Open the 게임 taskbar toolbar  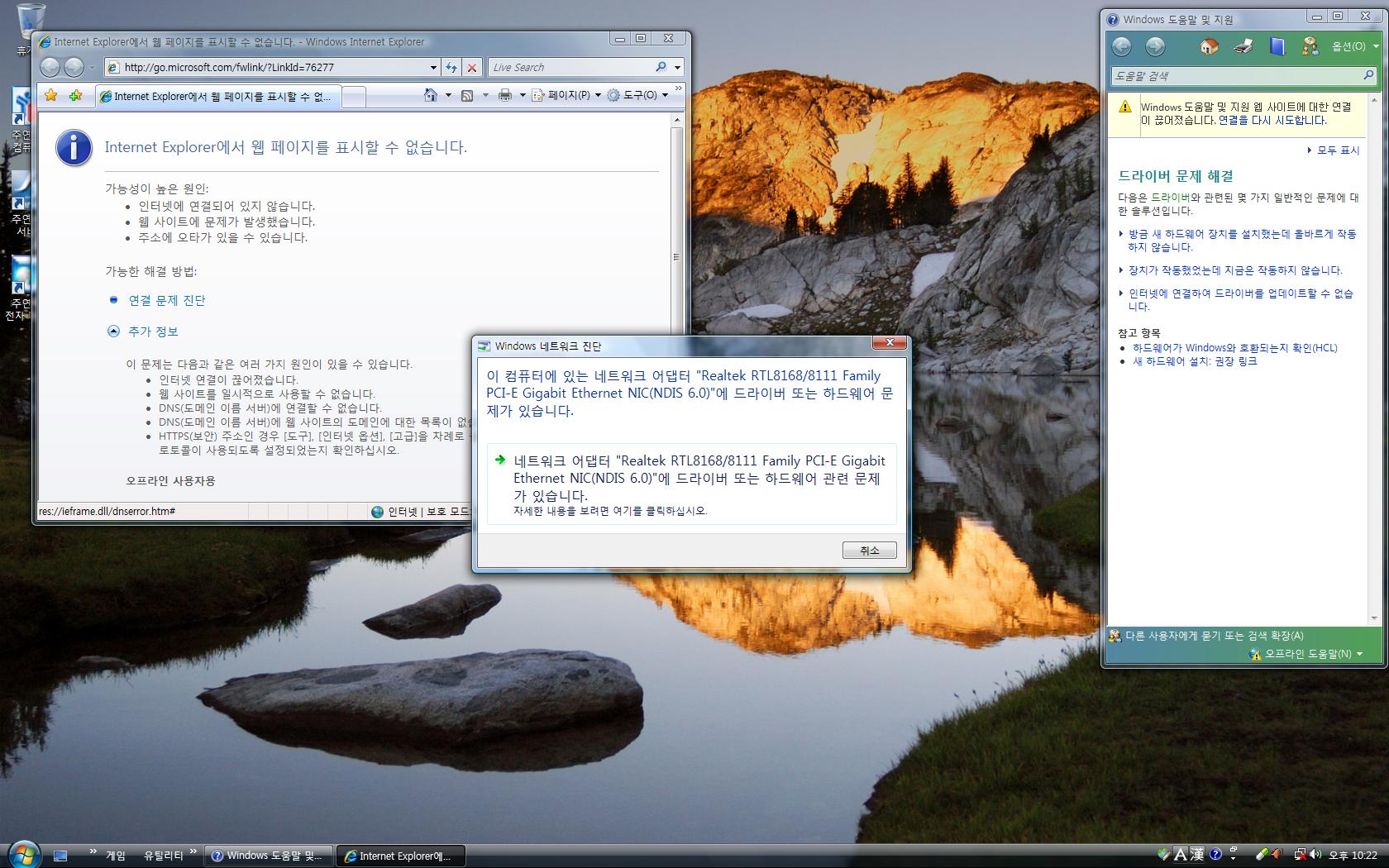[x=116, y=856]
